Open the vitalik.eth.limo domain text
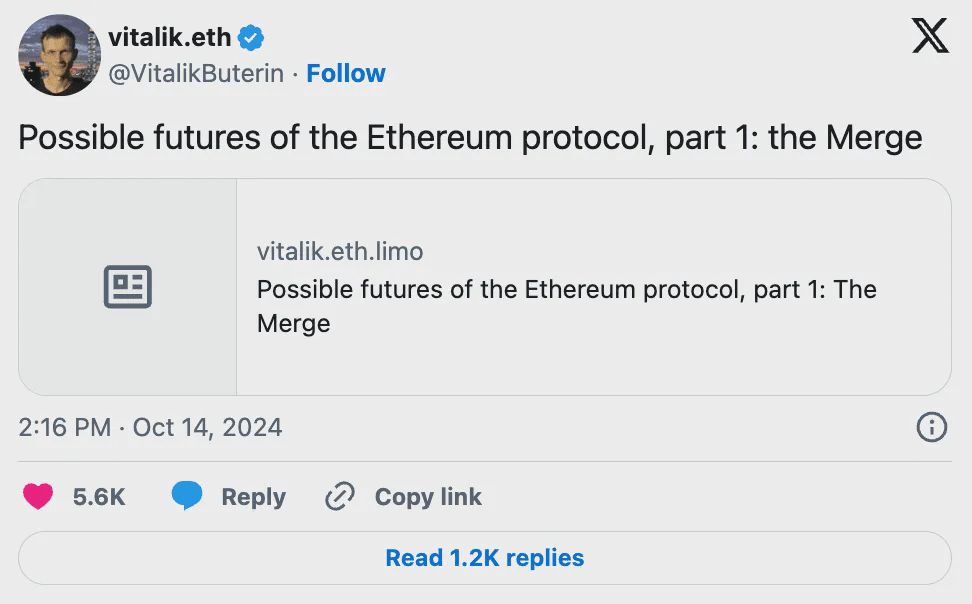The image size is (972, 604). (340, 251)
